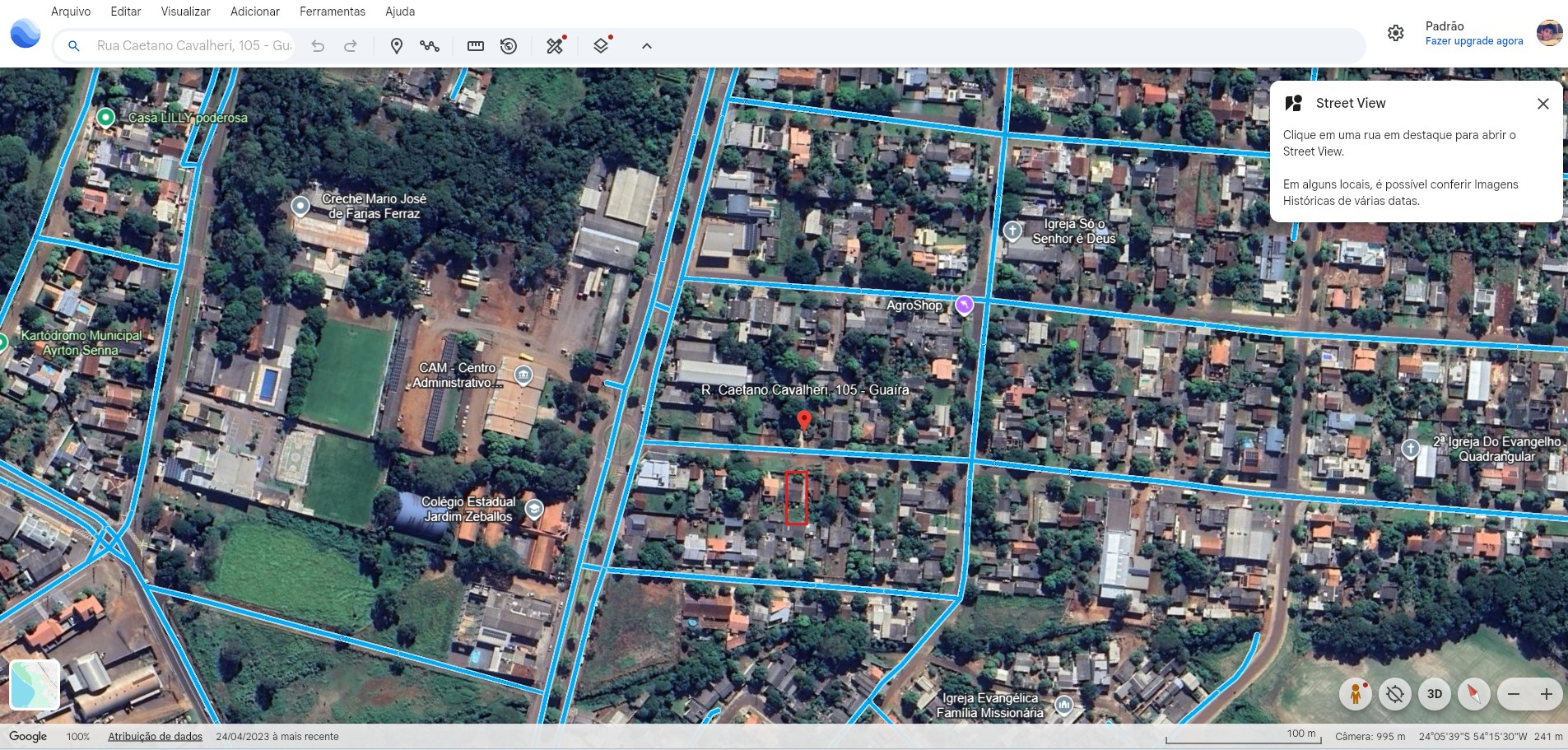Screen dimensions: 1568x750
Task: Toggle the location tracking target button
Action: 1394,694
